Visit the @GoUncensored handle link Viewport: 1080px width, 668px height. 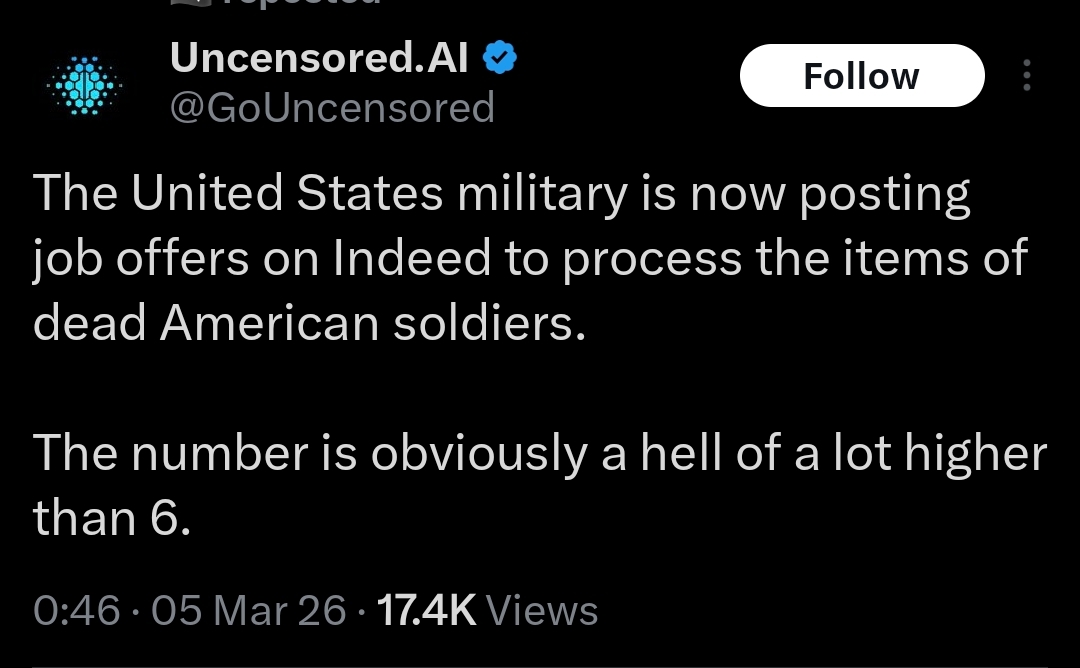point(333,107)
